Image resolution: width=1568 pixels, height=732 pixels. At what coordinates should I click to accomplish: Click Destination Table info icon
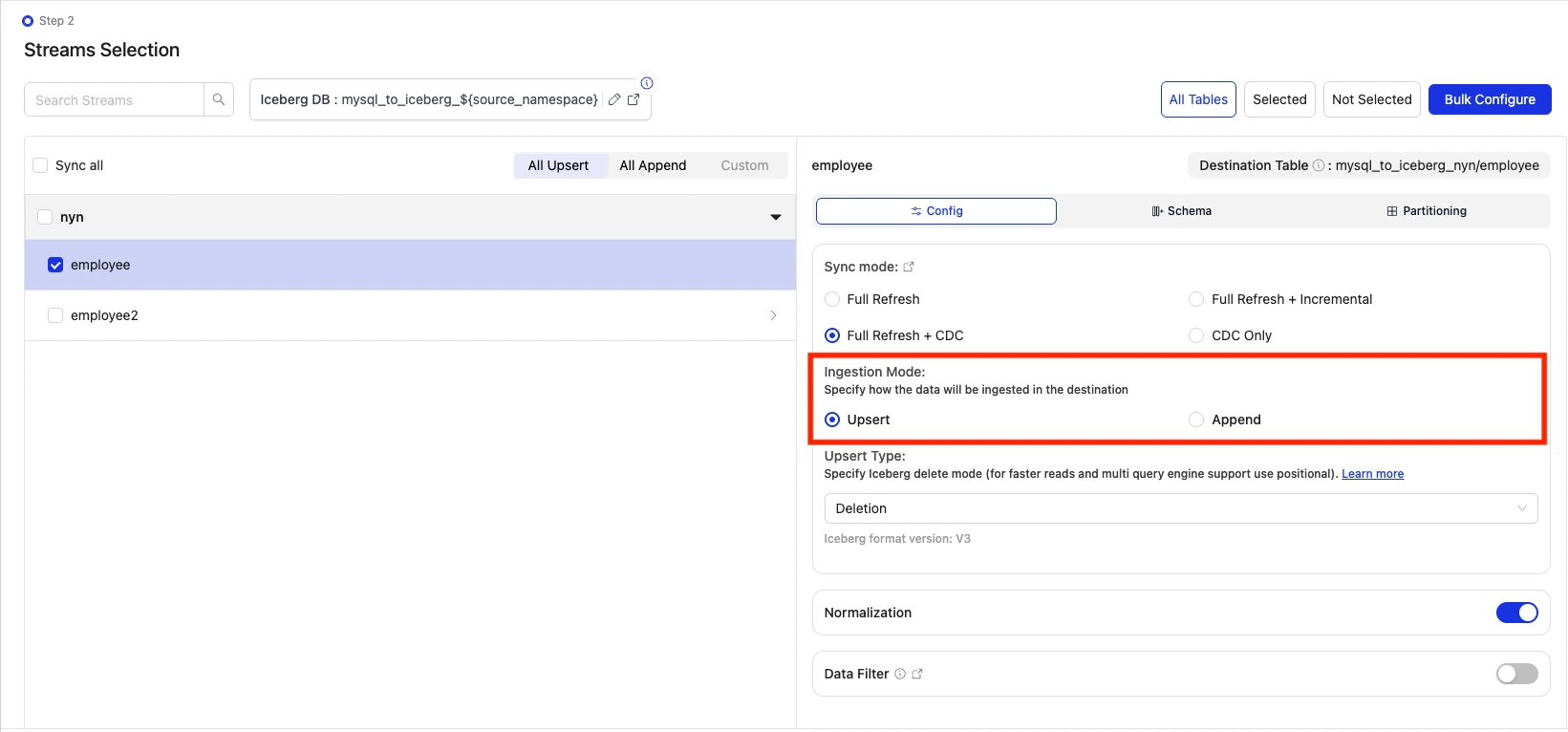1319,165
